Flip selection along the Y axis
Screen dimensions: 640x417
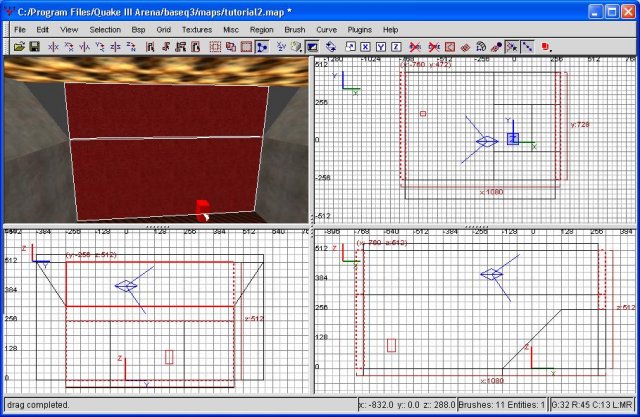[84, 47]
